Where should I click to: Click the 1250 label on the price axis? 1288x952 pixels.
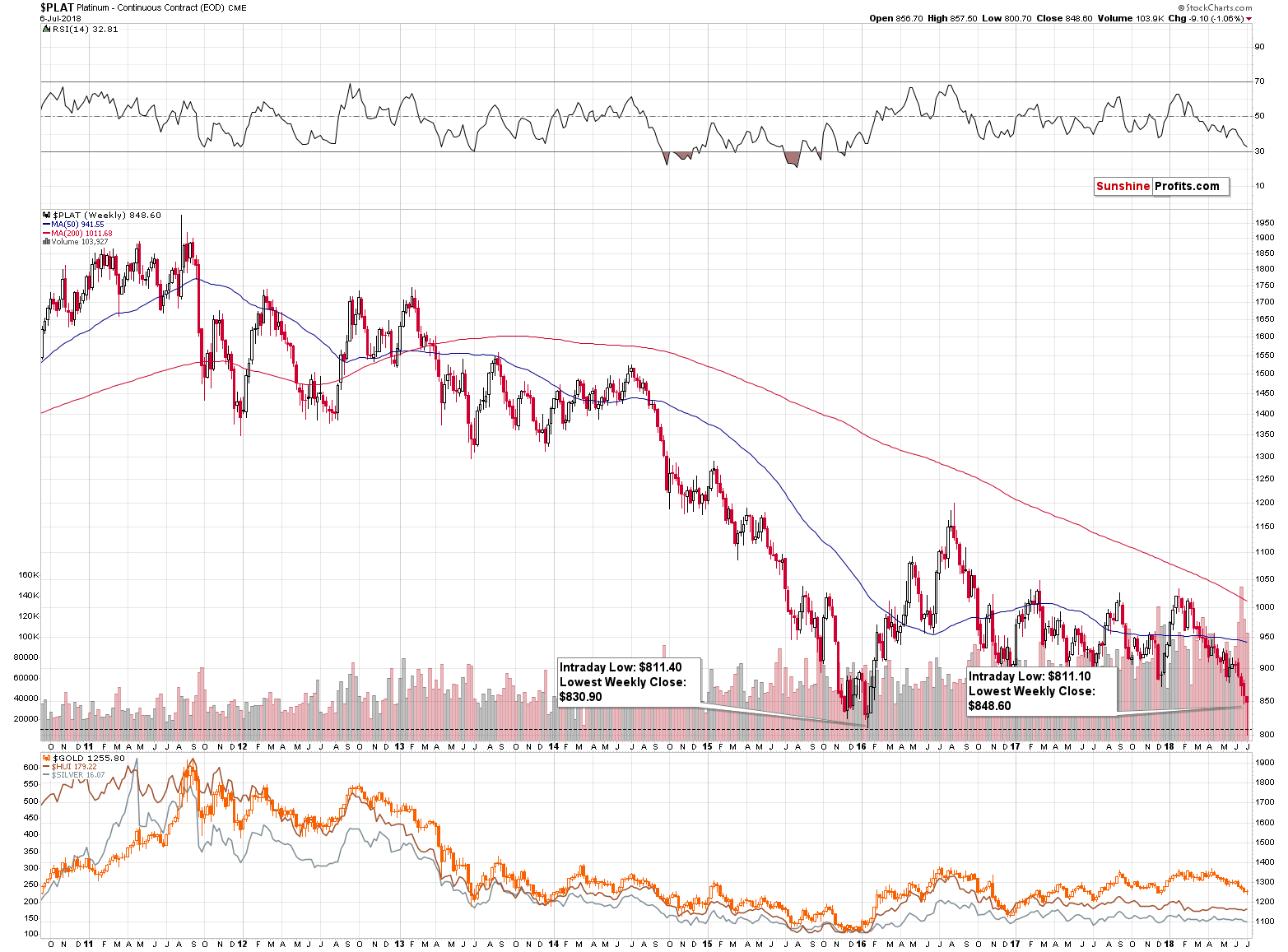(x=1264, y=479)
